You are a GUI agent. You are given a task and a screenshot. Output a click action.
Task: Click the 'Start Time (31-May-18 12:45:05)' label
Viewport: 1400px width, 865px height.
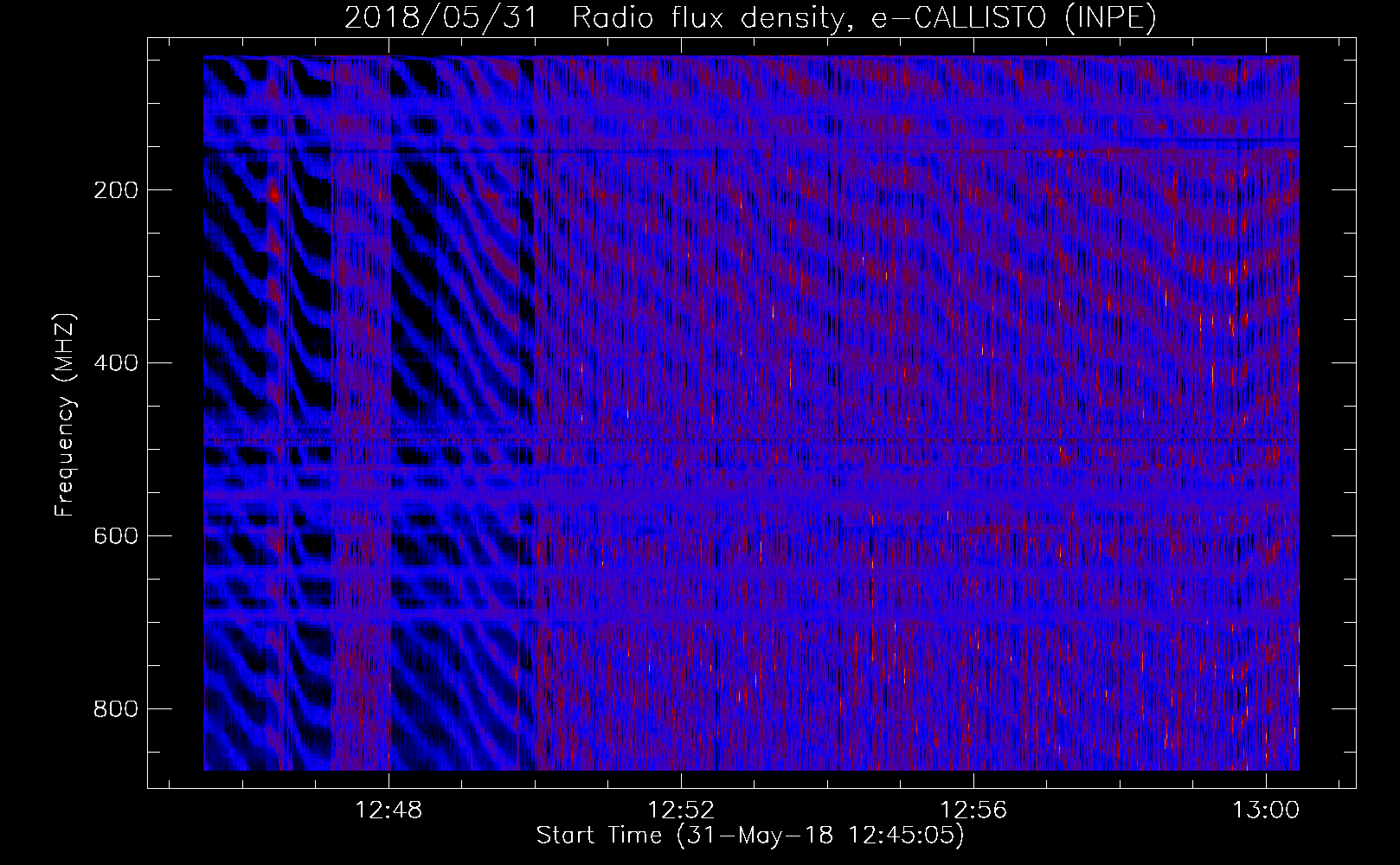tap(750, 836)
